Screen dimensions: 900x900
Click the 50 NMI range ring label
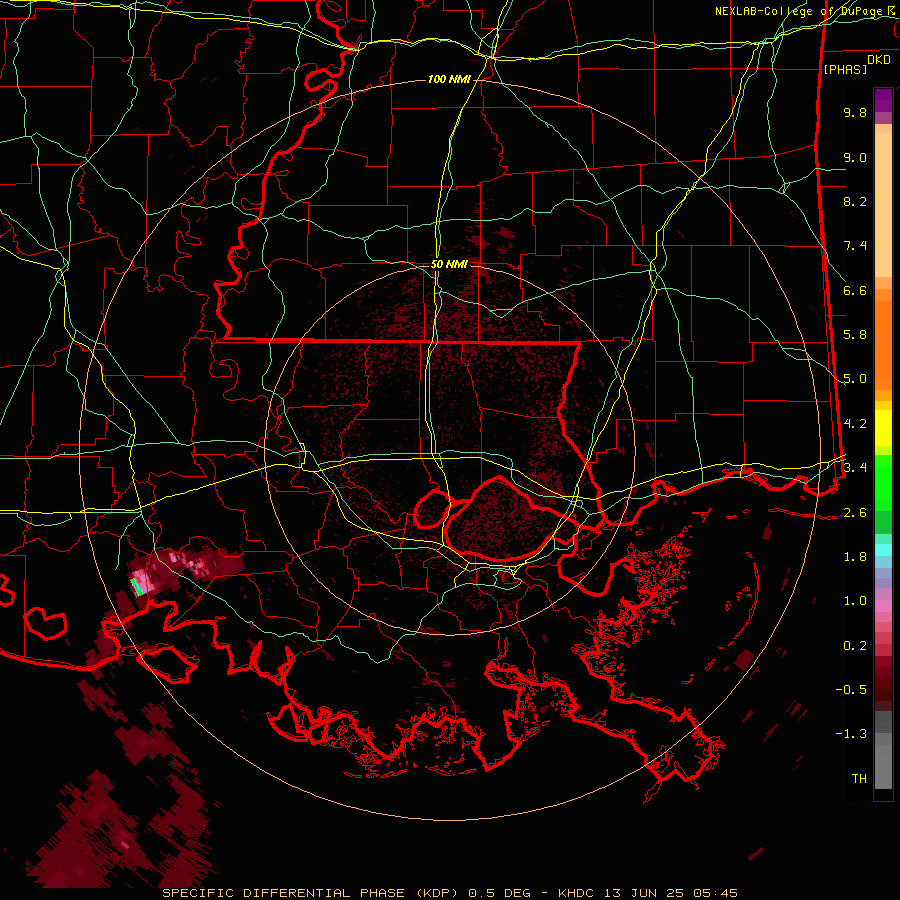click(x=449, y=265)
